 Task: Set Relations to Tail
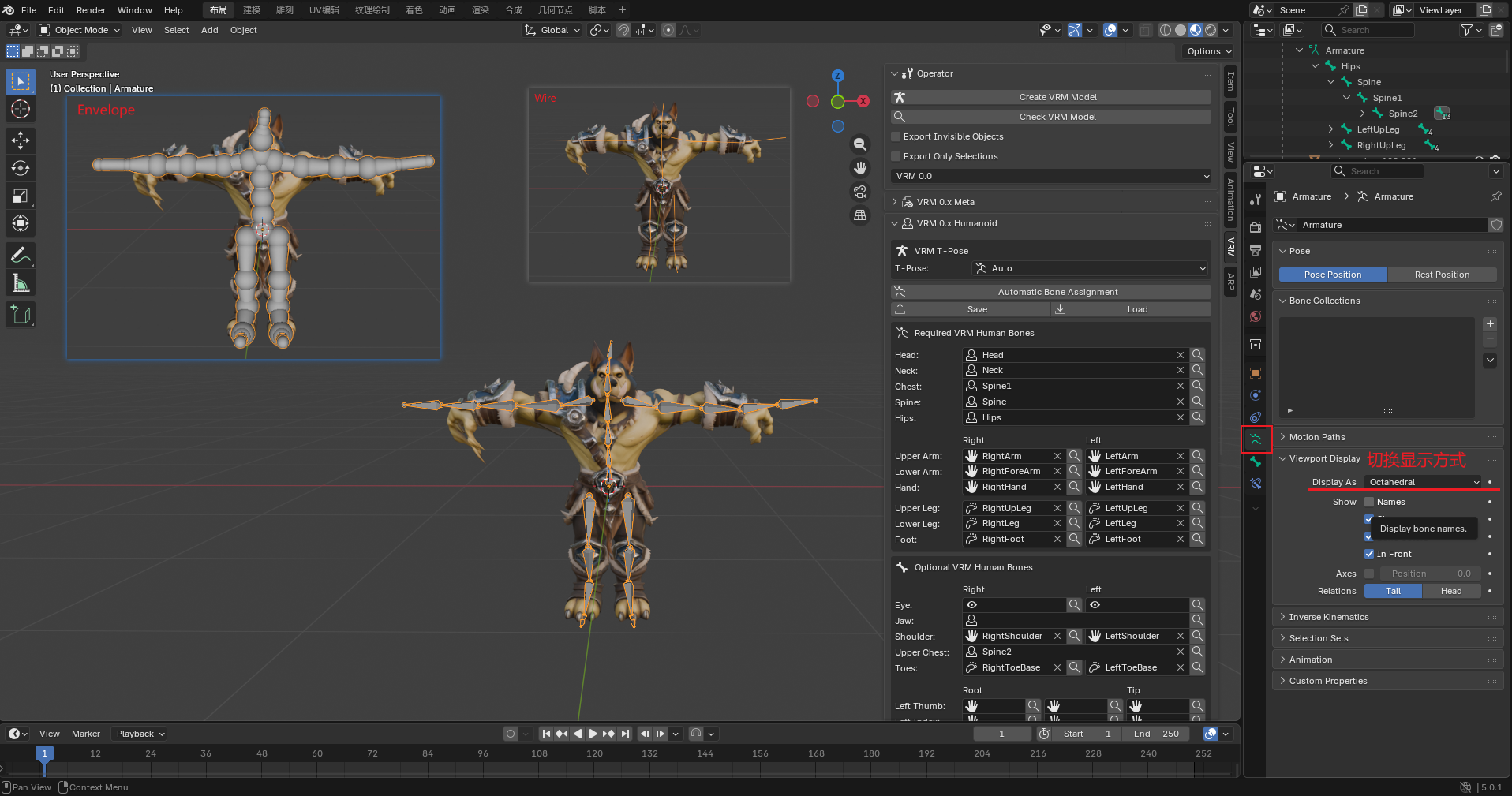click(1393, 591)
